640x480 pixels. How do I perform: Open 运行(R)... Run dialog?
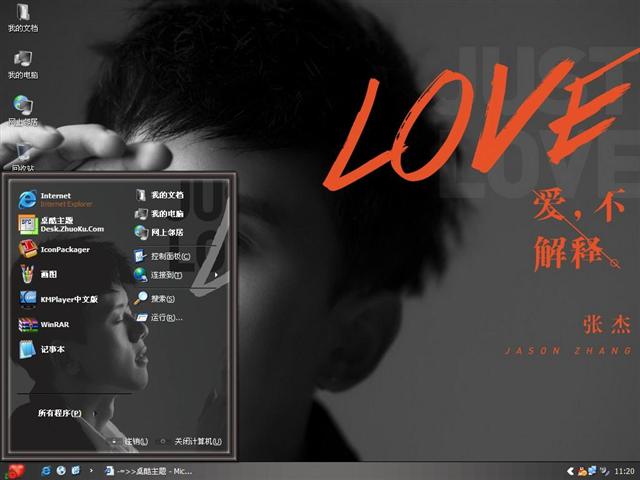point(158,317)
